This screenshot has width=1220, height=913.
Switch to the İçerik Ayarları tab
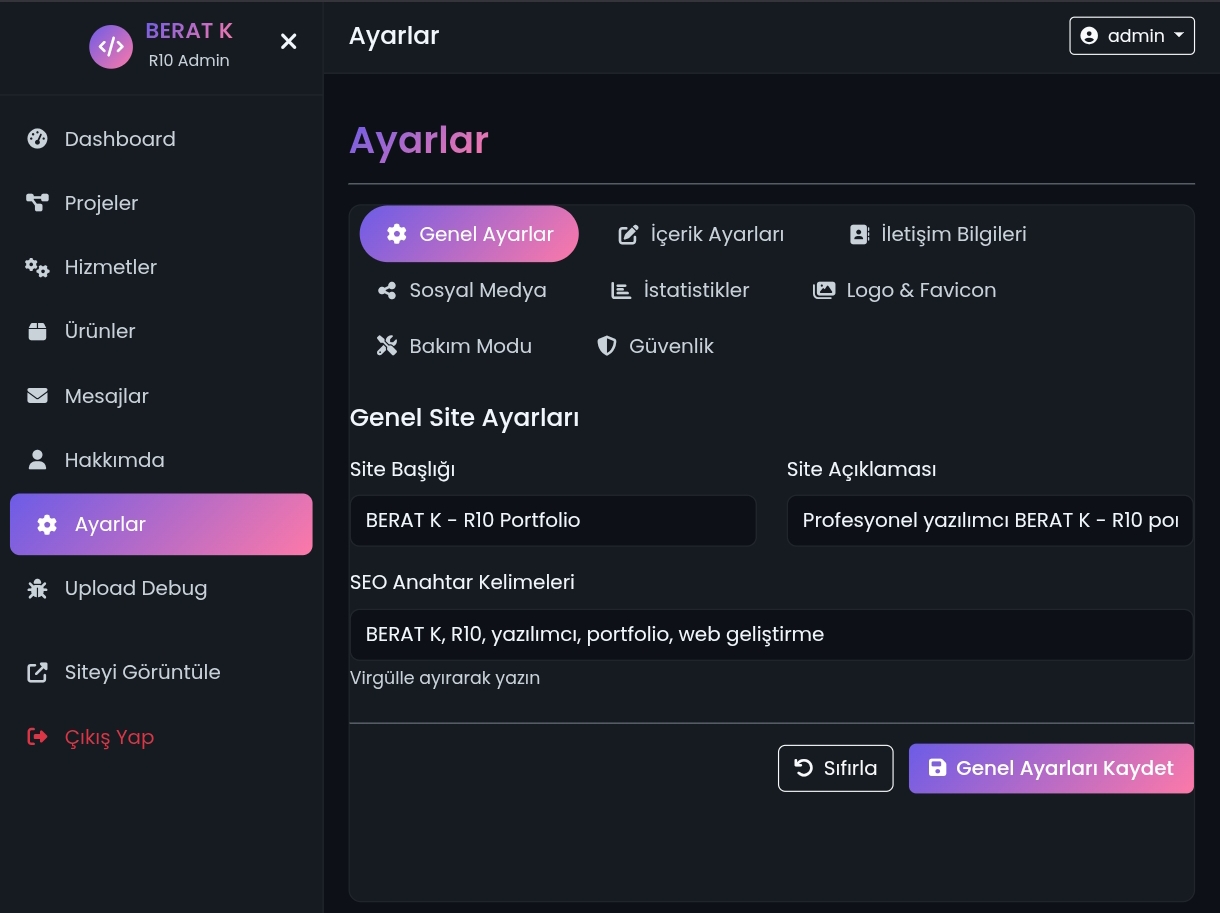[700, 234]
